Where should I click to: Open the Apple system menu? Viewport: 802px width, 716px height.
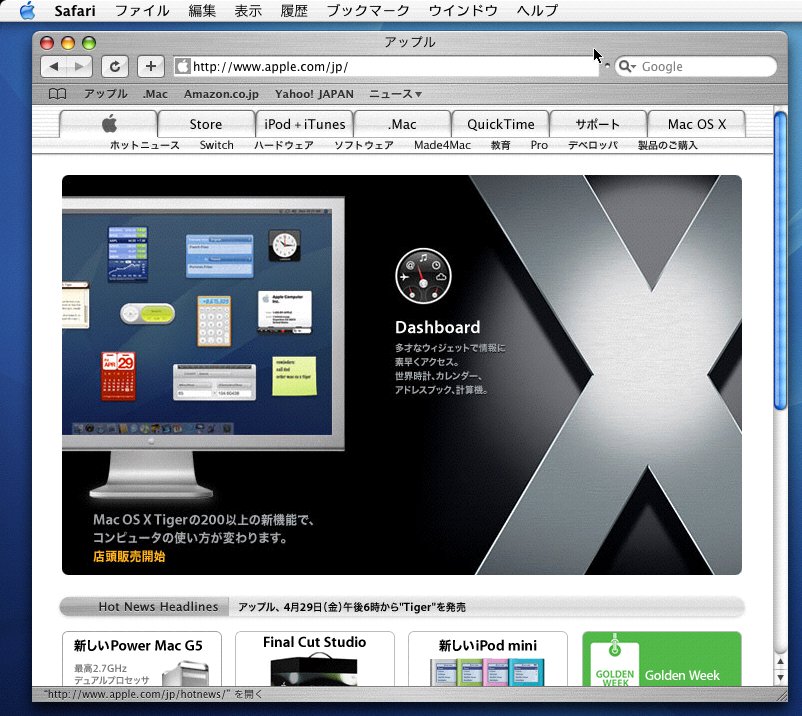tap(27, 10)
